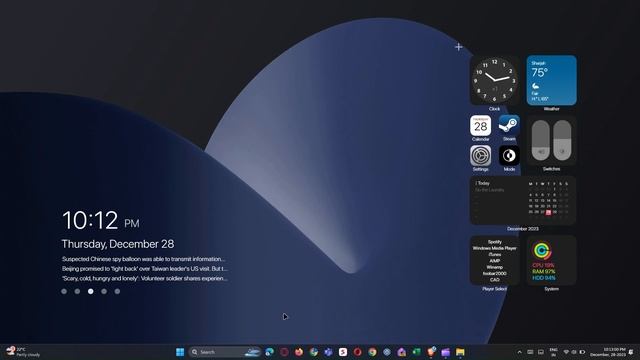Image resolution: width=640 pixels, height=360 pixels.
Task: Click the CPU 19% reading
Action: (544, 265)
